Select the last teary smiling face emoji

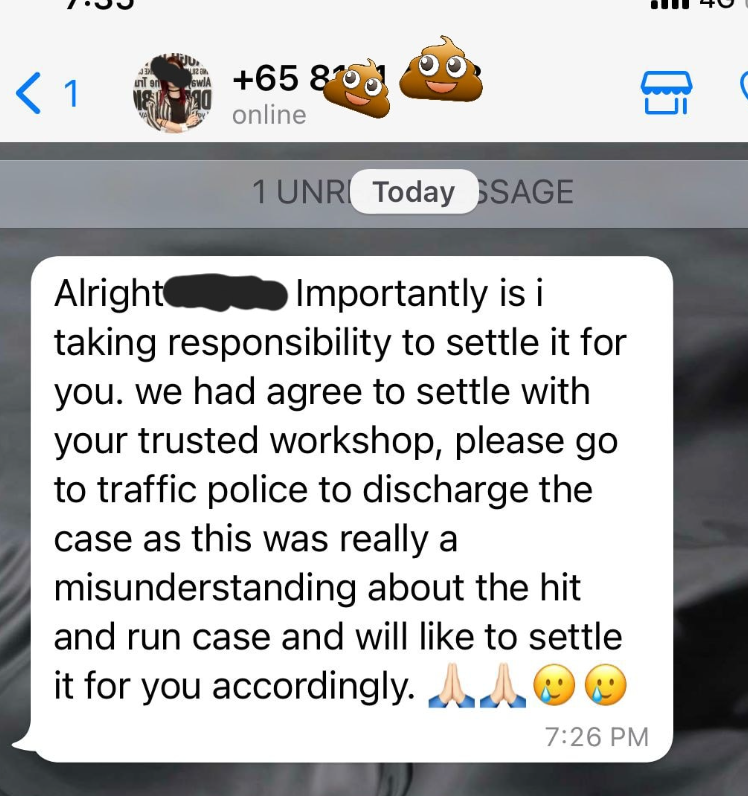[x=605, y=685]
